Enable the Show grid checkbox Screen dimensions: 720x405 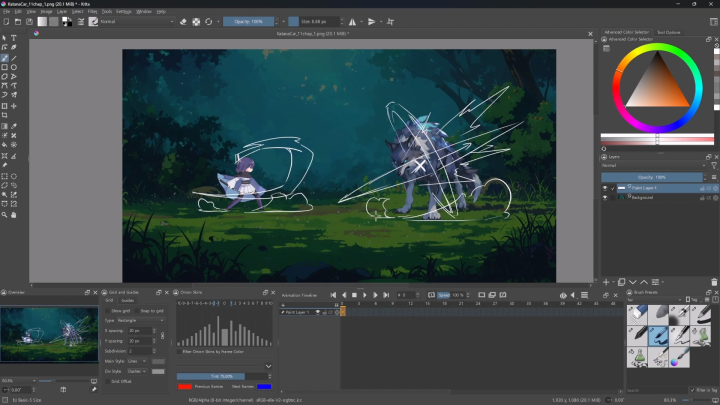(108, 311)
